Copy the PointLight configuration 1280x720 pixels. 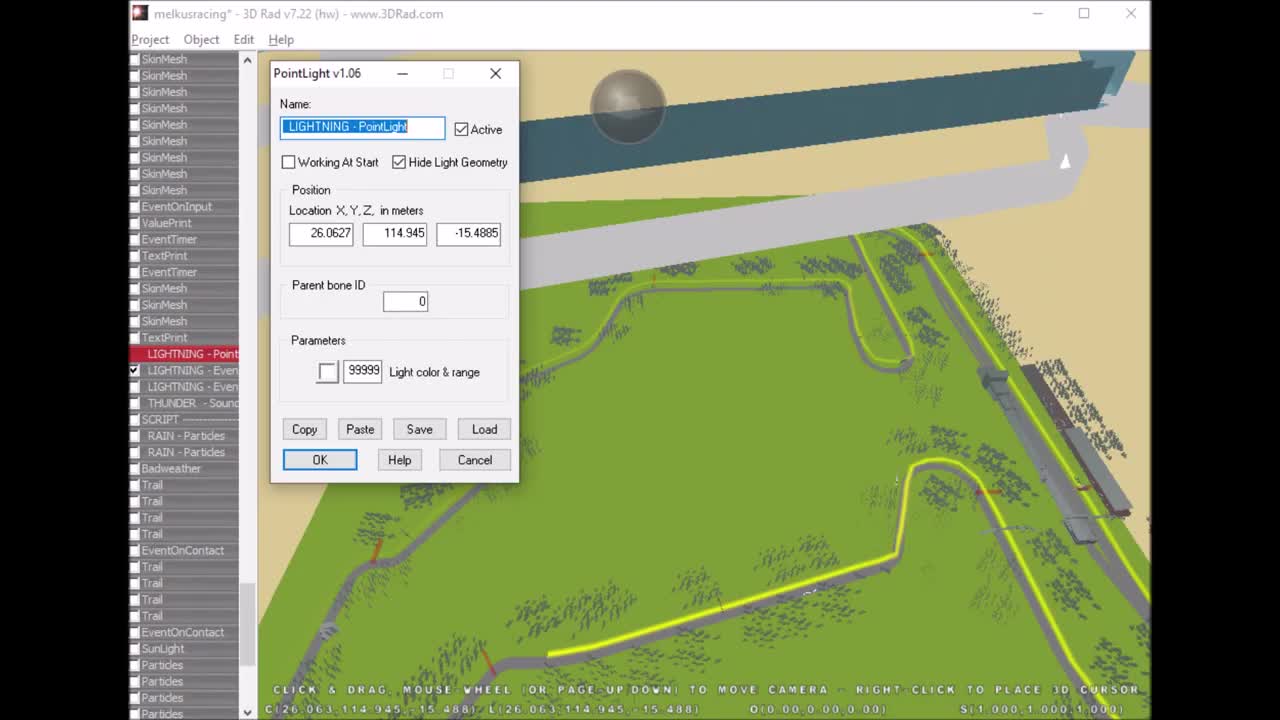click(304, 429)
